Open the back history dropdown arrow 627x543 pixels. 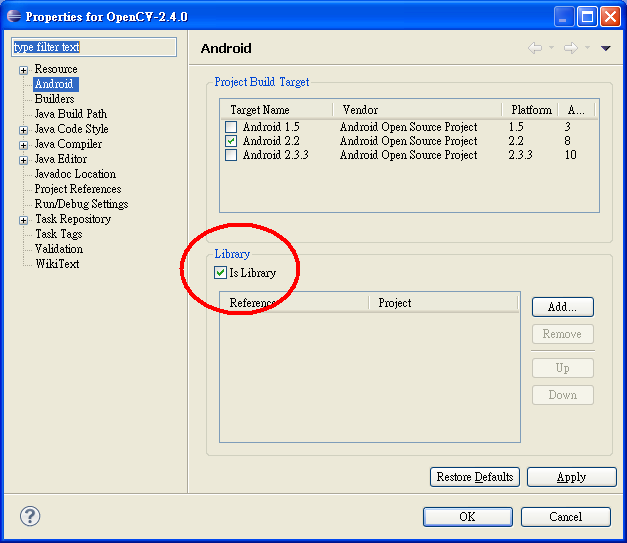tap(551, 48)
